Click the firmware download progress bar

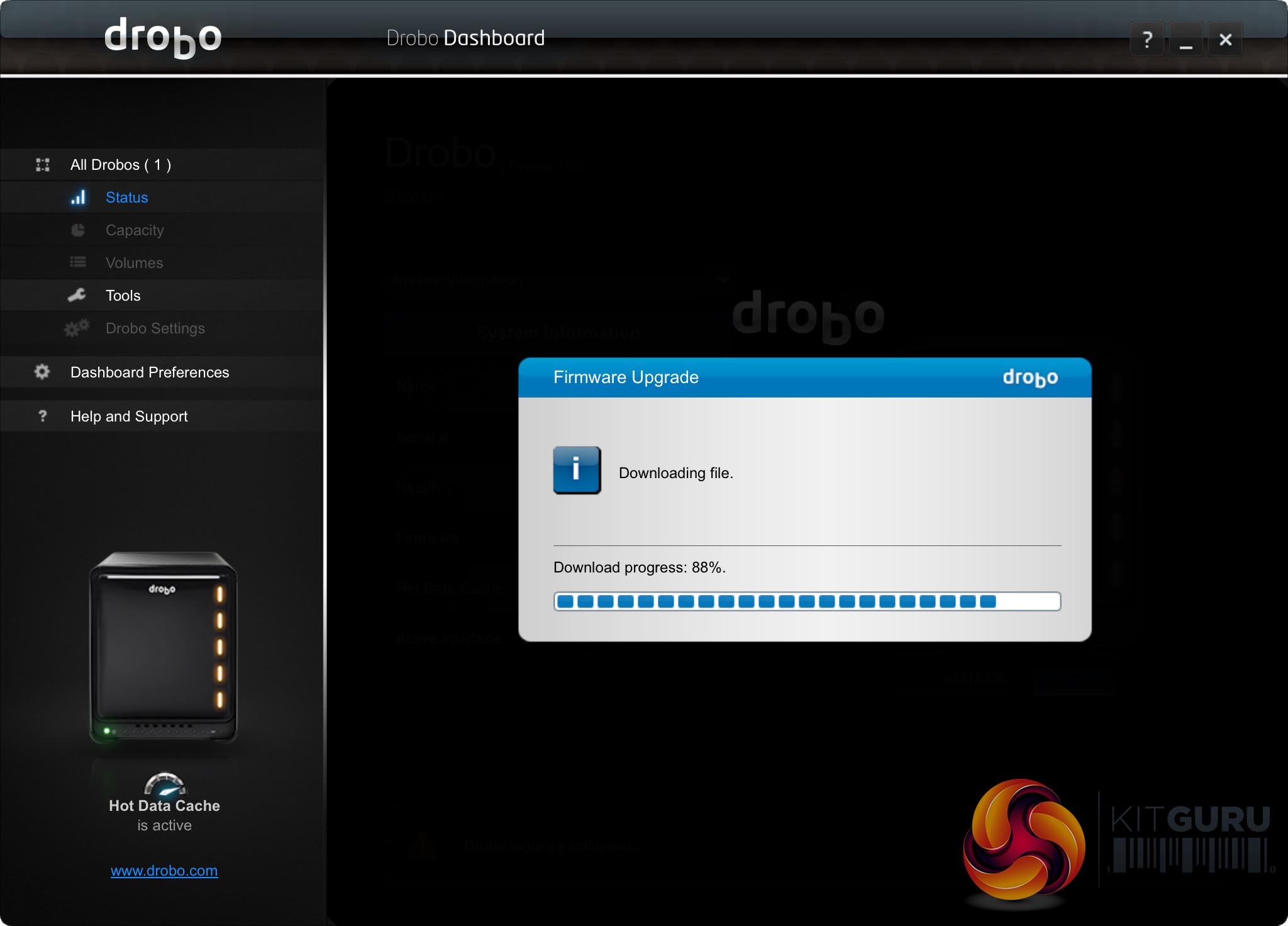click(806, 601)
